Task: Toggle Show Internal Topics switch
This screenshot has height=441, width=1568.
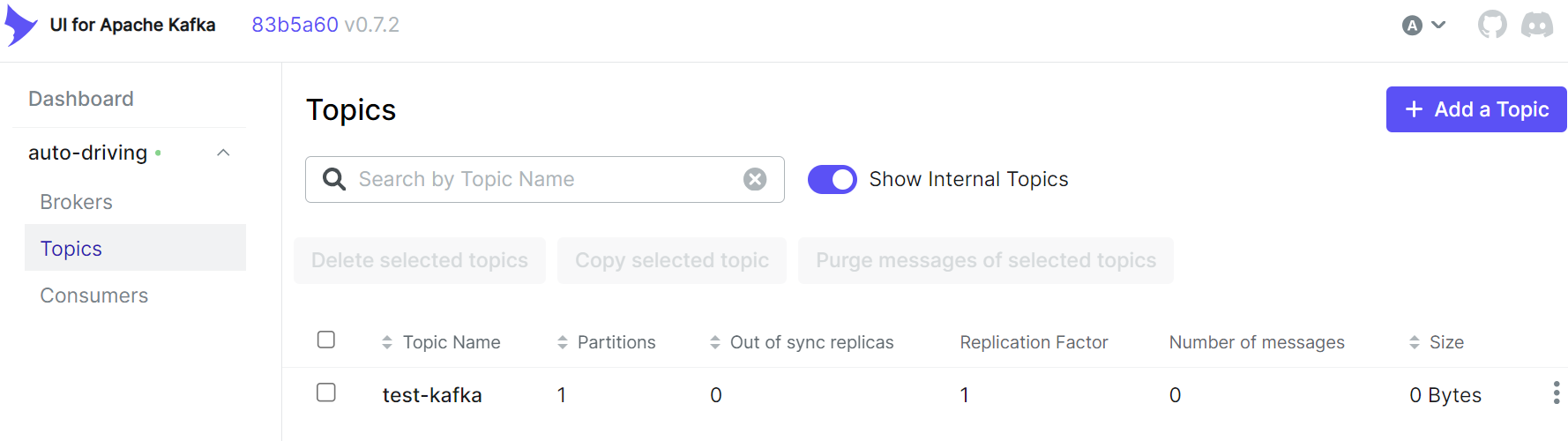Action: [832, 179]
